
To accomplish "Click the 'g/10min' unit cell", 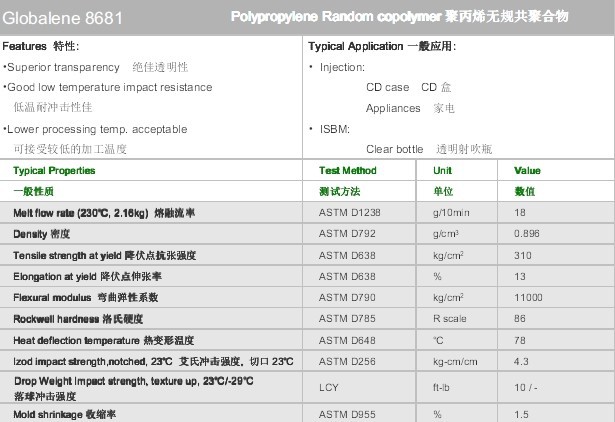I will pyautogui.click(x=451, y=213).
